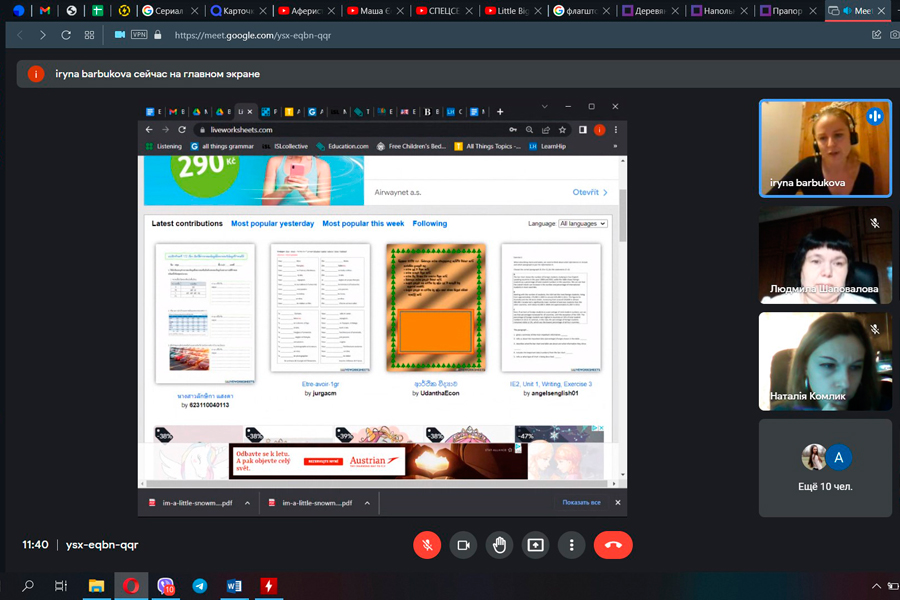Open the 'all things grammar' bookmark
This screenshot has height=600, width=900.
(222, 146)
